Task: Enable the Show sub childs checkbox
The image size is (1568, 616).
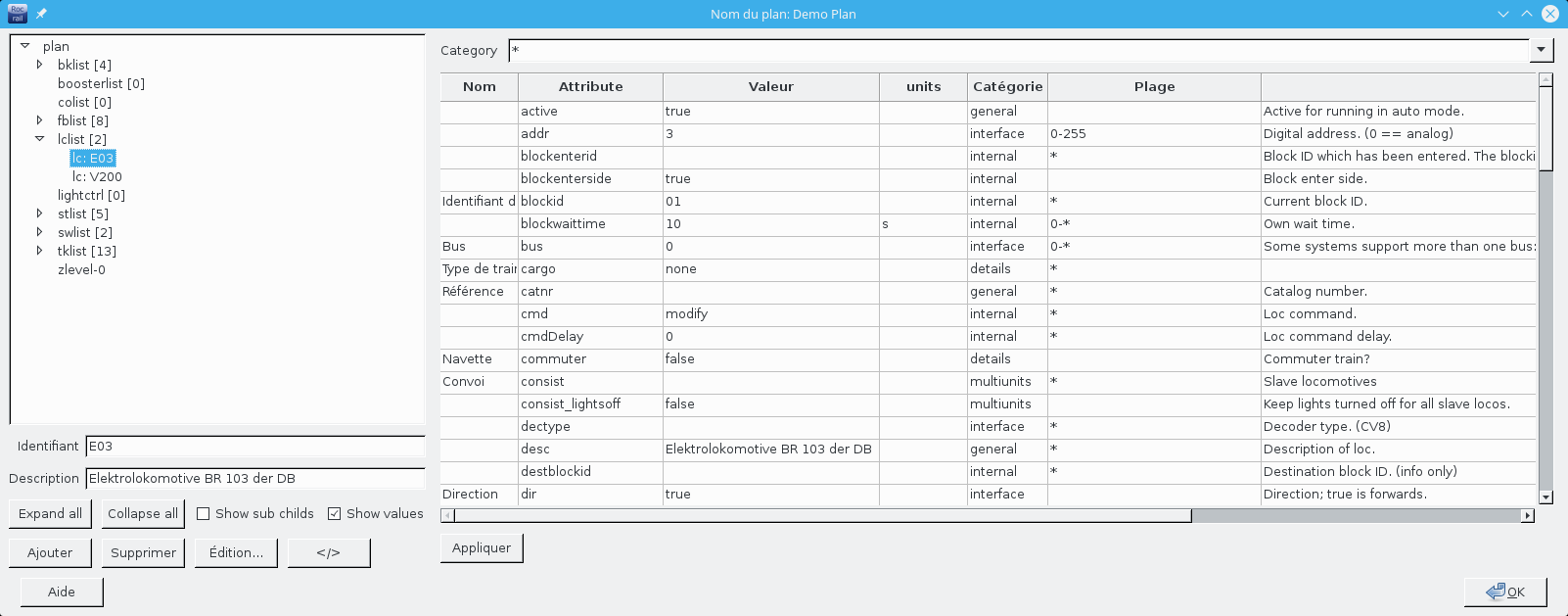Action: (204, 514)
